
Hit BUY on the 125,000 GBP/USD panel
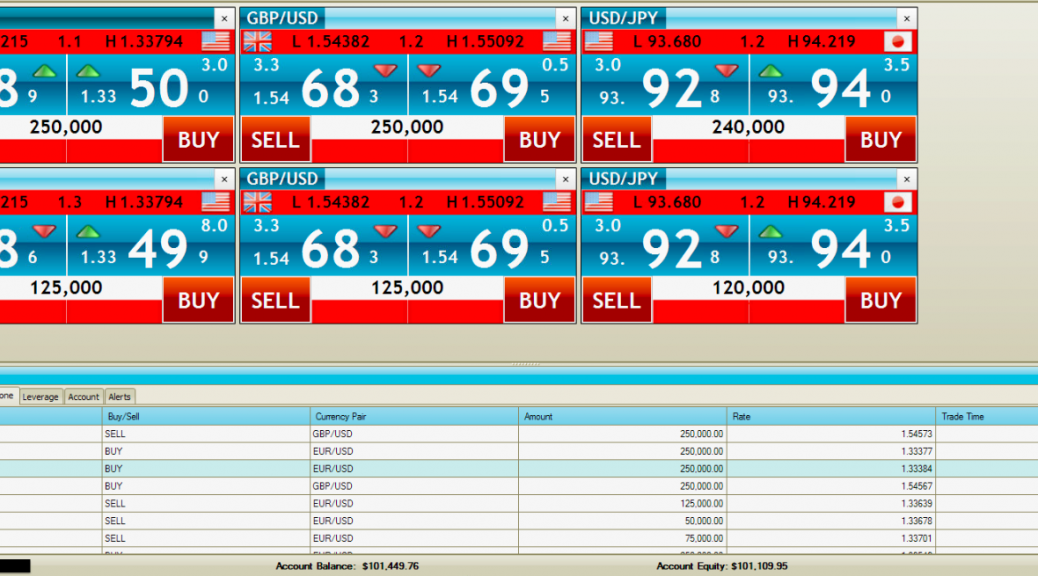point(539,300)
